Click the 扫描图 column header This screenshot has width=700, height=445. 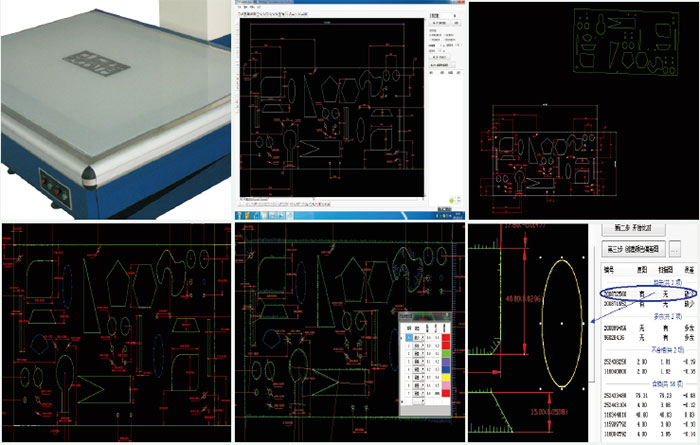click(663, 270)
